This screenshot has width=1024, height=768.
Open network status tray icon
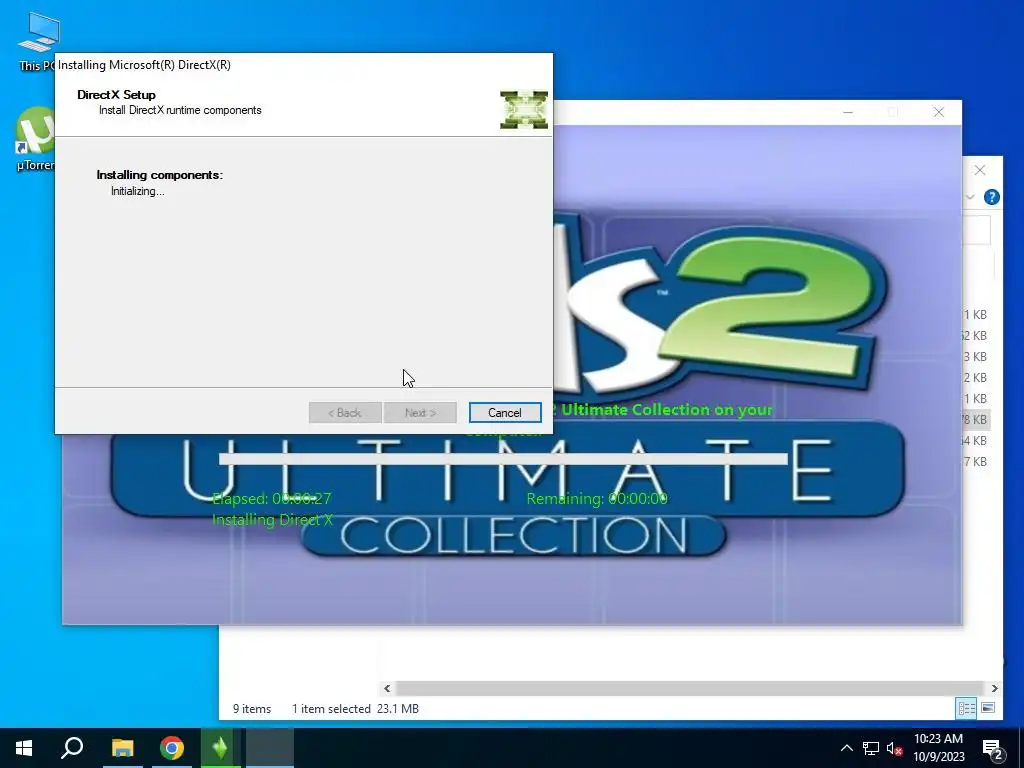coord(871,748)
